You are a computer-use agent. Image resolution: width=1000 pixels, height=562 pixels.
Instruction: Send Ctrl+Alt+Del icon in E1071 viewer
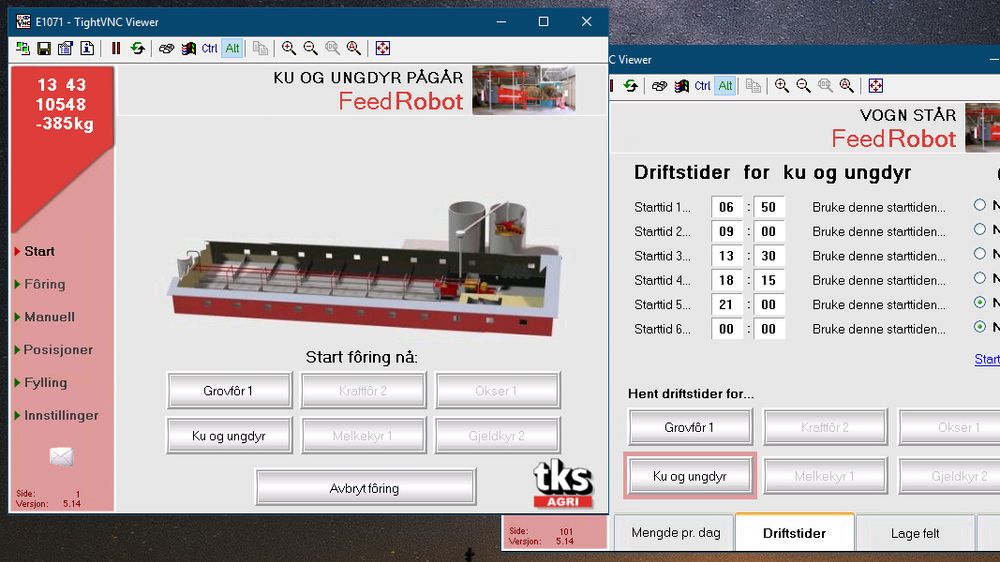[166, 48]
